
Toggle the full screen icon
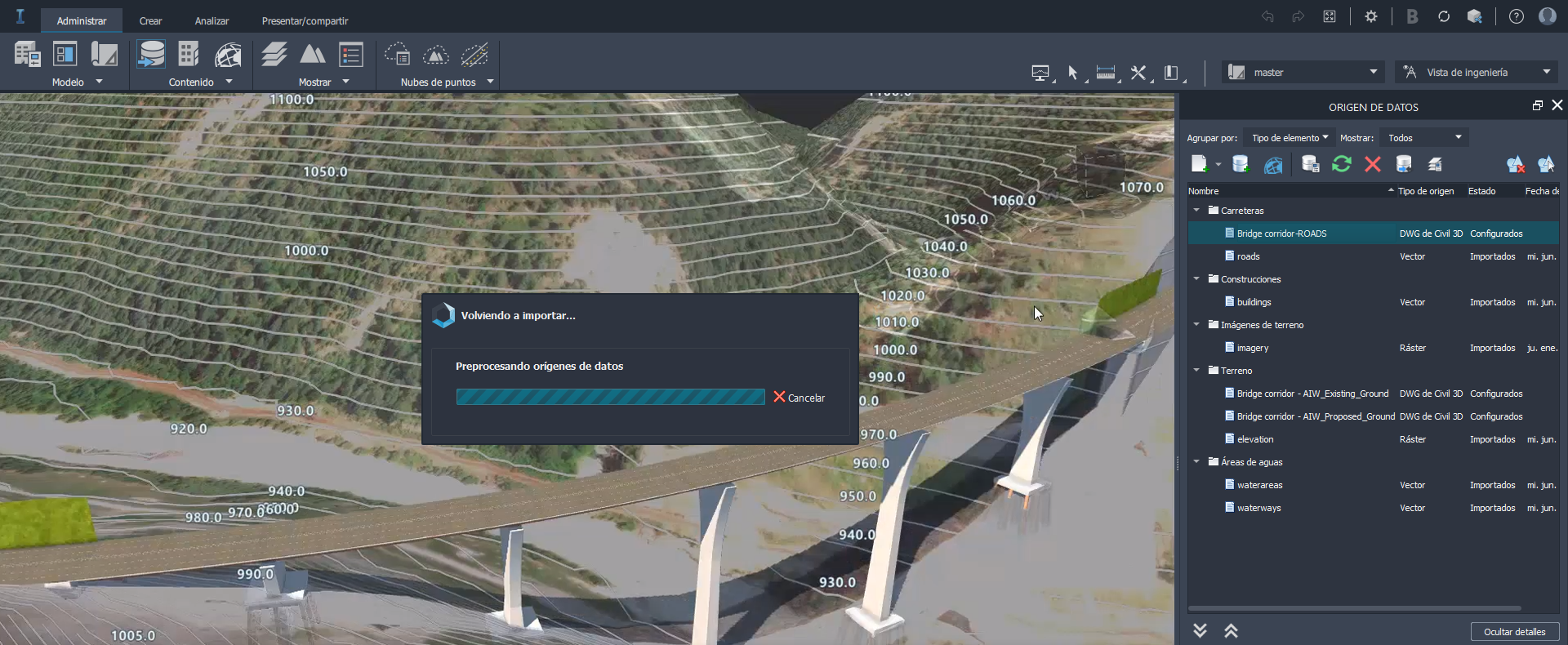[1330, 16]
